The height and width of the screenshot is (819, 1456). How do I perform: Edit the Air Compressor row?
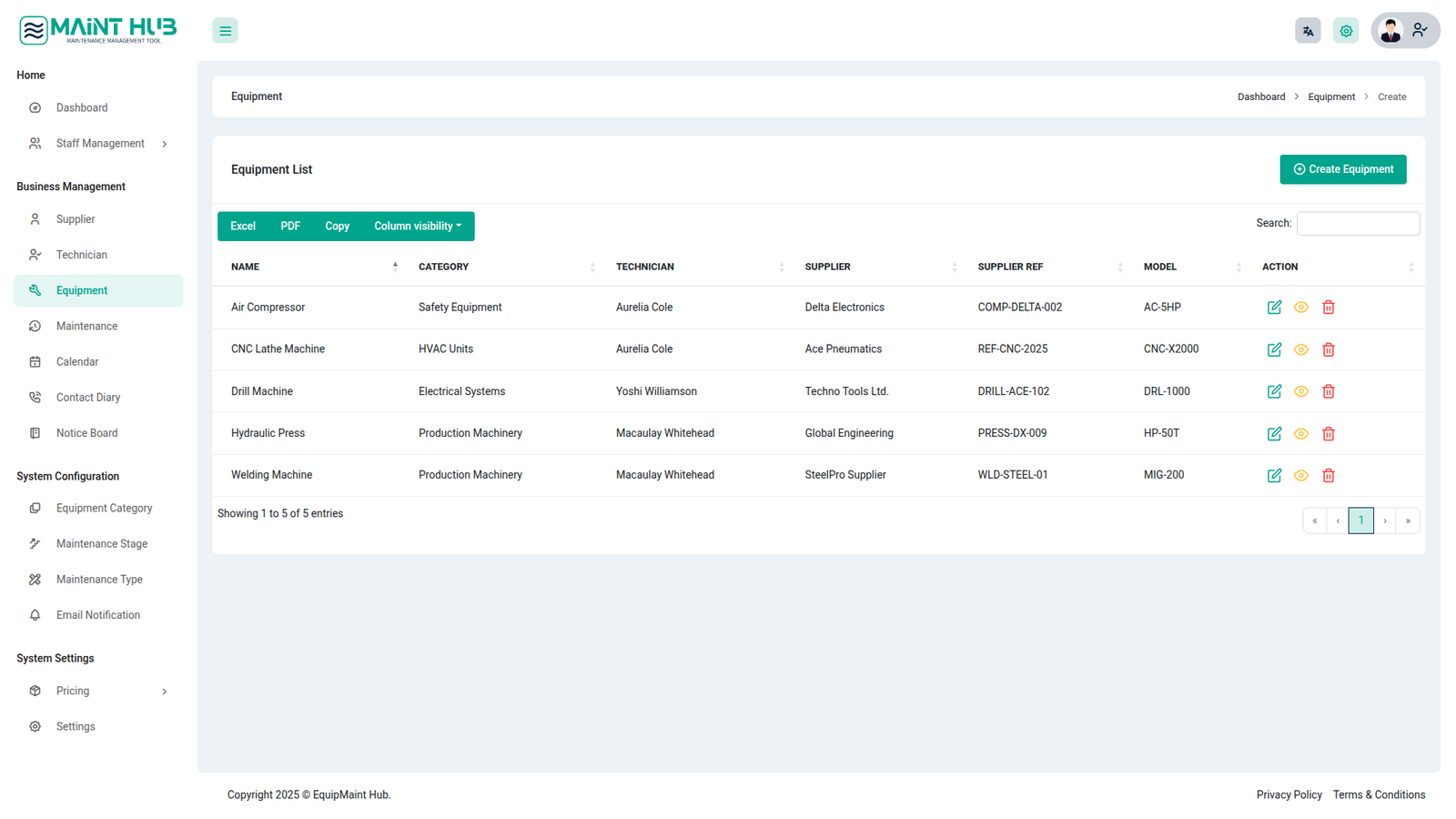[1274, 308]
